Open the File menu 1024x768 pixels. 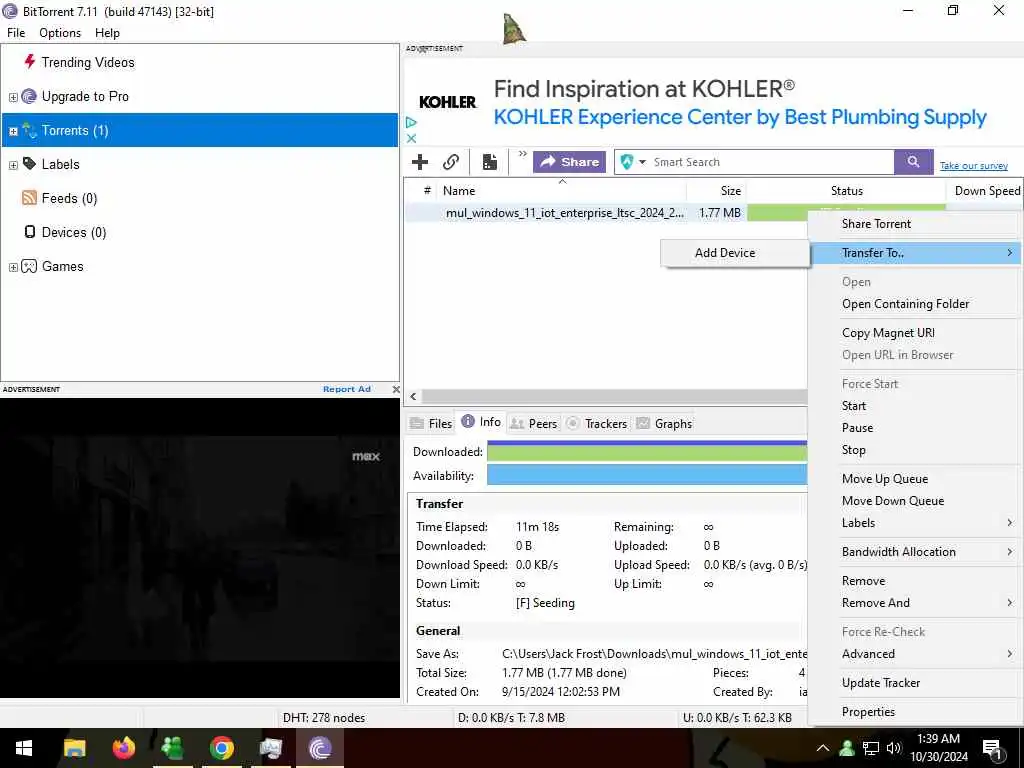click(16, 33)
